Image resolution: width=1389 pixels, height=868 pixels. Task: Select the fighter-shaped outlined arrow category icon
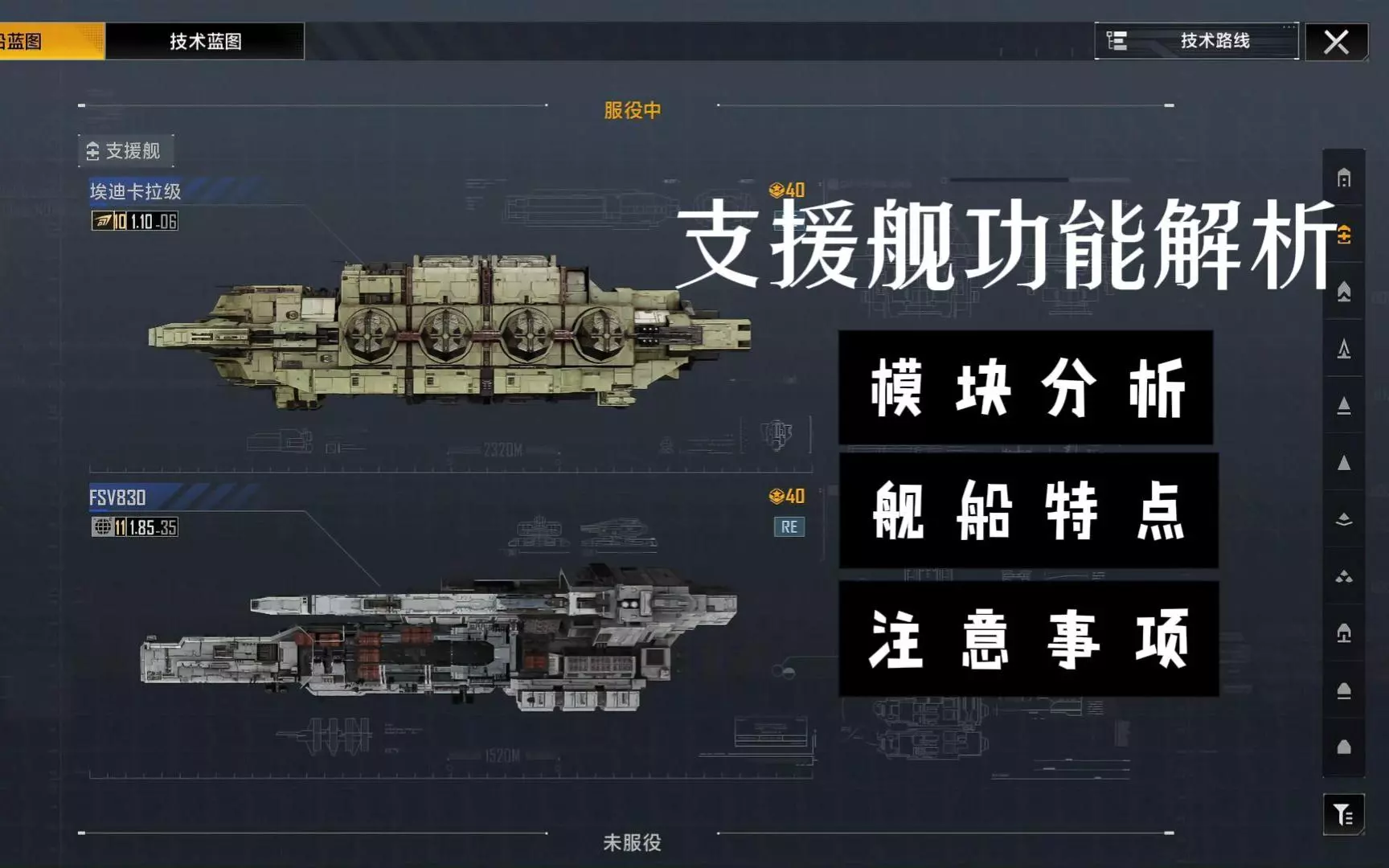1343,349
